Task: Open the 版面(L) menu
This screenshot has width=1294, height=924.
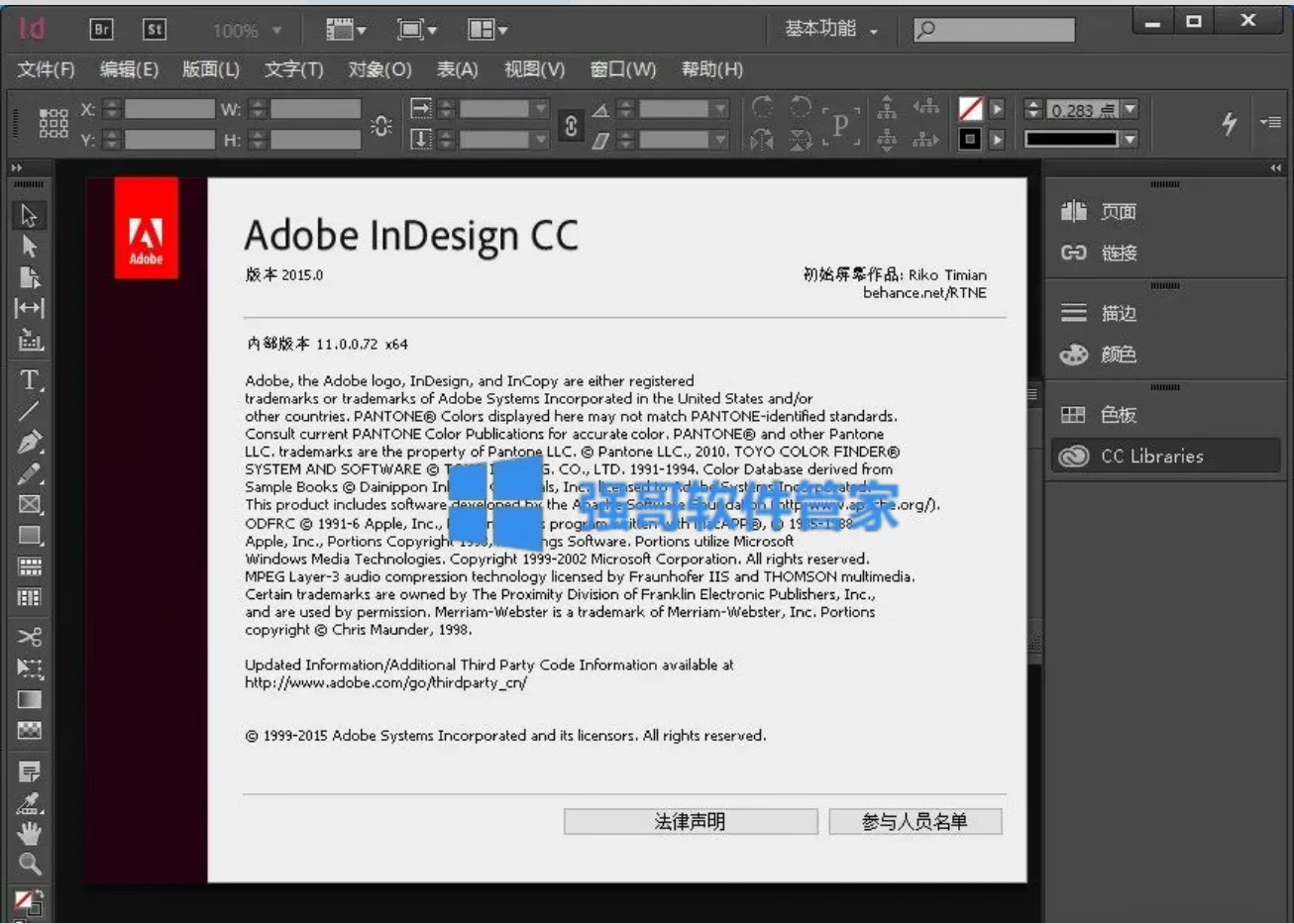Action: (211, 69)
